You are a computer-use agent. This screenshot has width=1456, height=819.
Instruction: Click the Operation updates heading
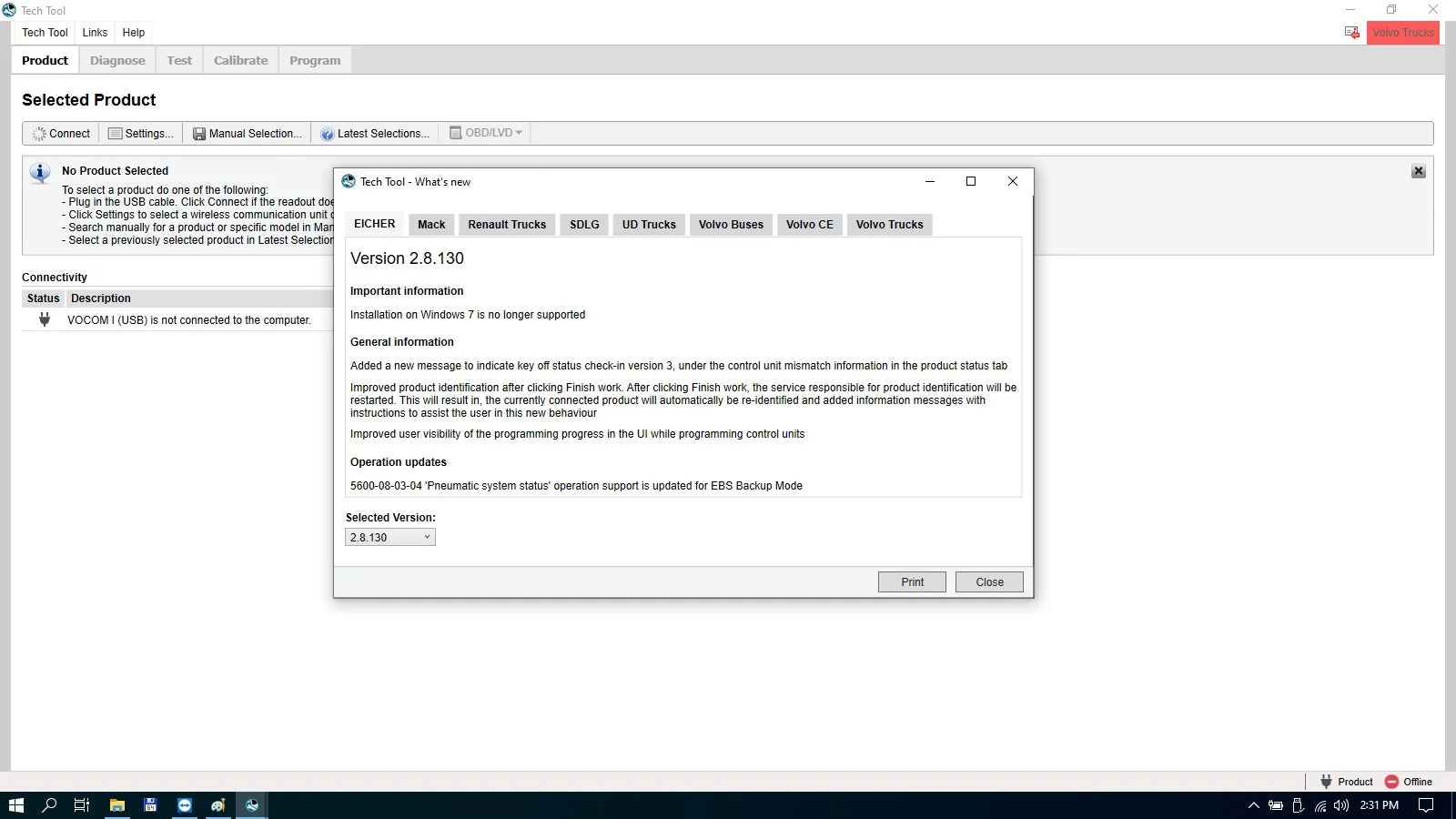coord(399,462)
